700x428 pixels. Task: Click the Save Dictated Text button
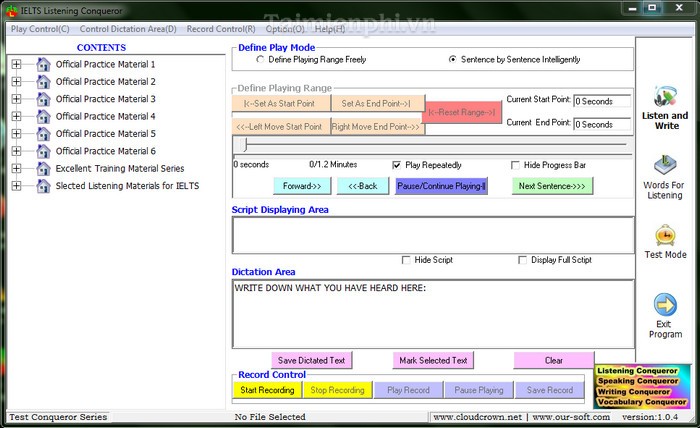[x=311, y=360]
